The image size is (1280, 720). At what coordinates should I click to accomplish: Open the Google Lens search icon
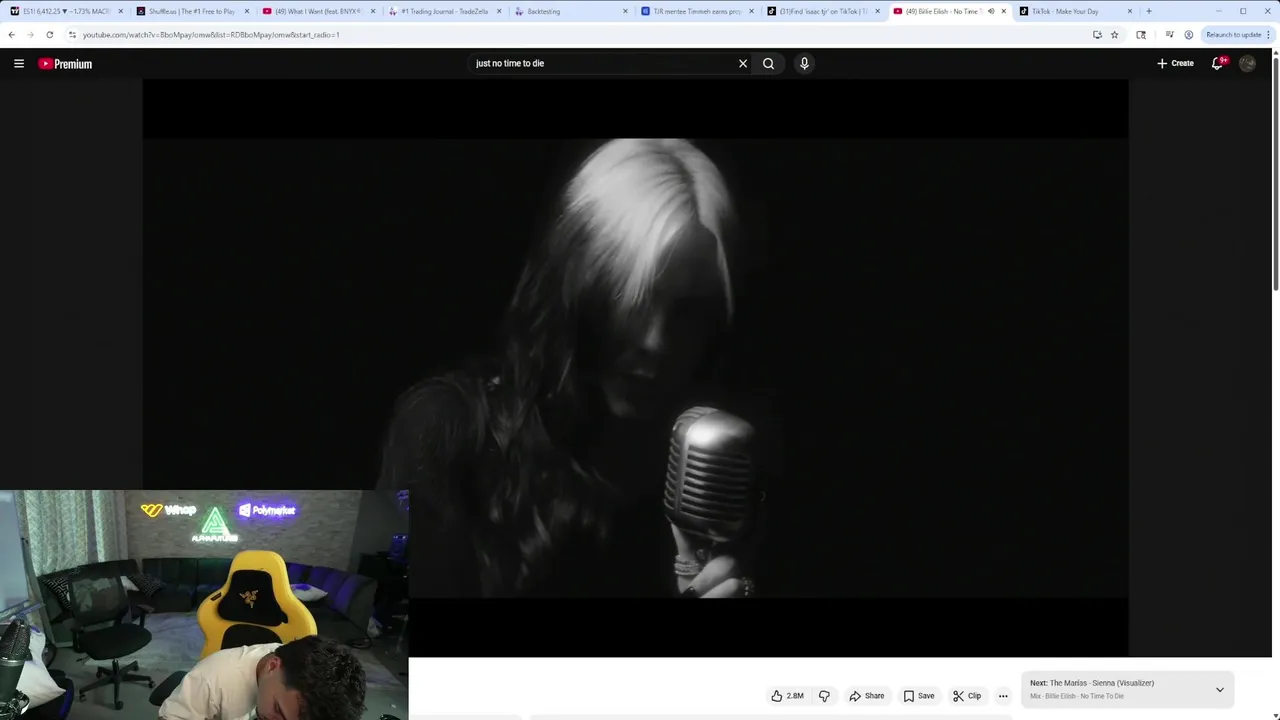click(1141, 34)
